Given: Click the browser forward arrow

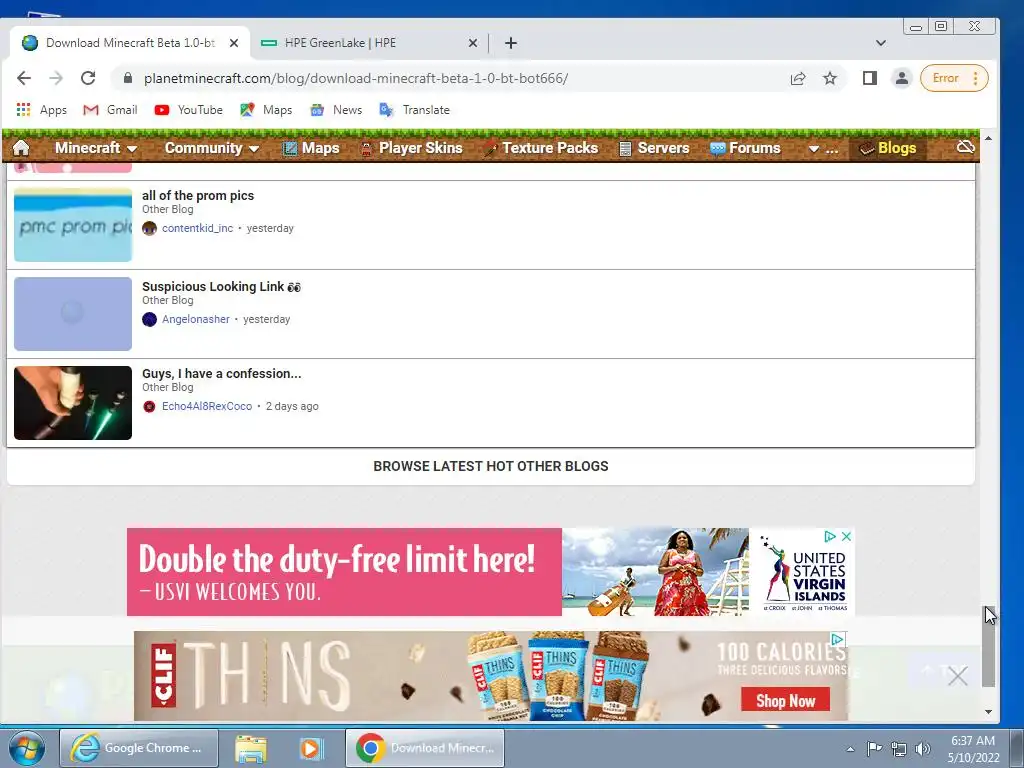Looking at the screenshot, I should point(56,78).
